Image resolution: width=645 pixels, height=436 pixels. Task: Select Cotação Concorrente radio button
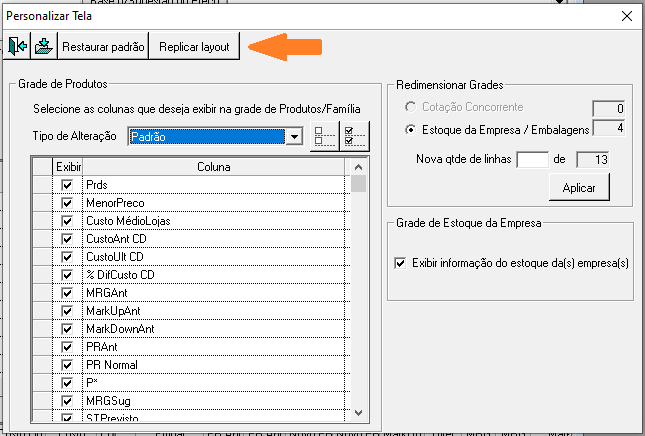(x=410, y=107)
